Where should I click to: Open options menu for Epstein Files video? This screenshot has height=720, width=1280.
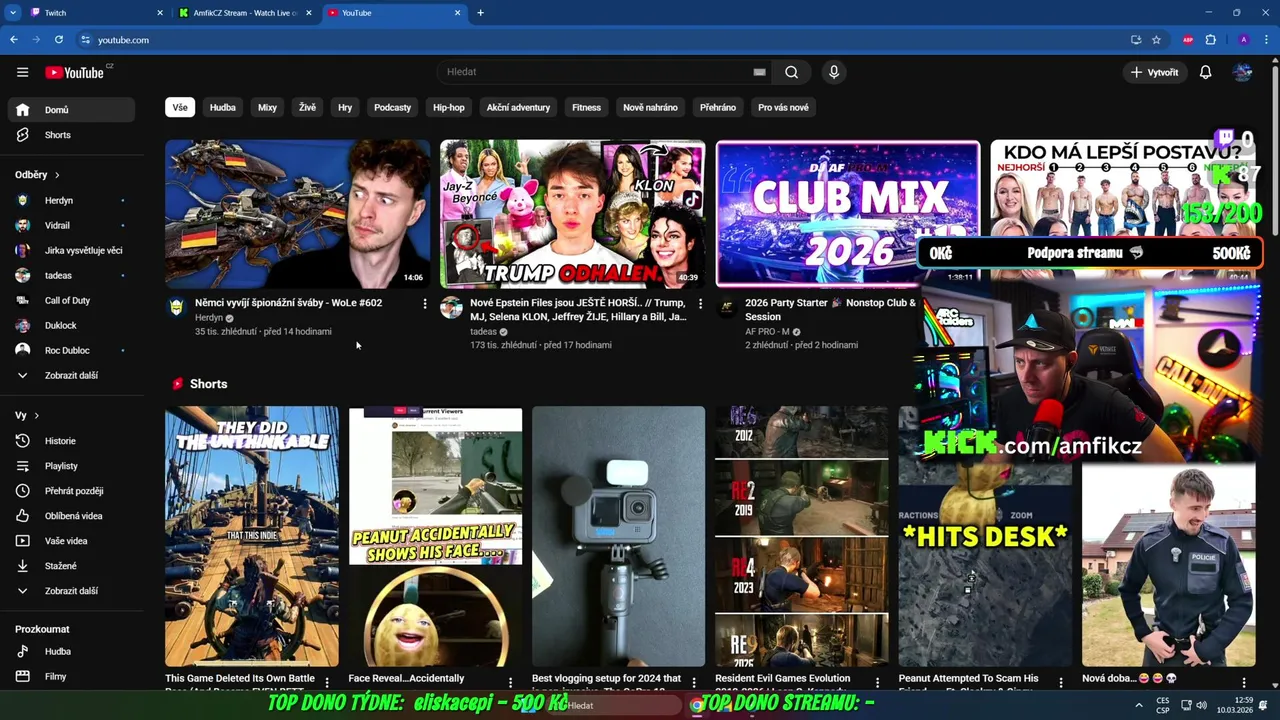coord(700,303)
